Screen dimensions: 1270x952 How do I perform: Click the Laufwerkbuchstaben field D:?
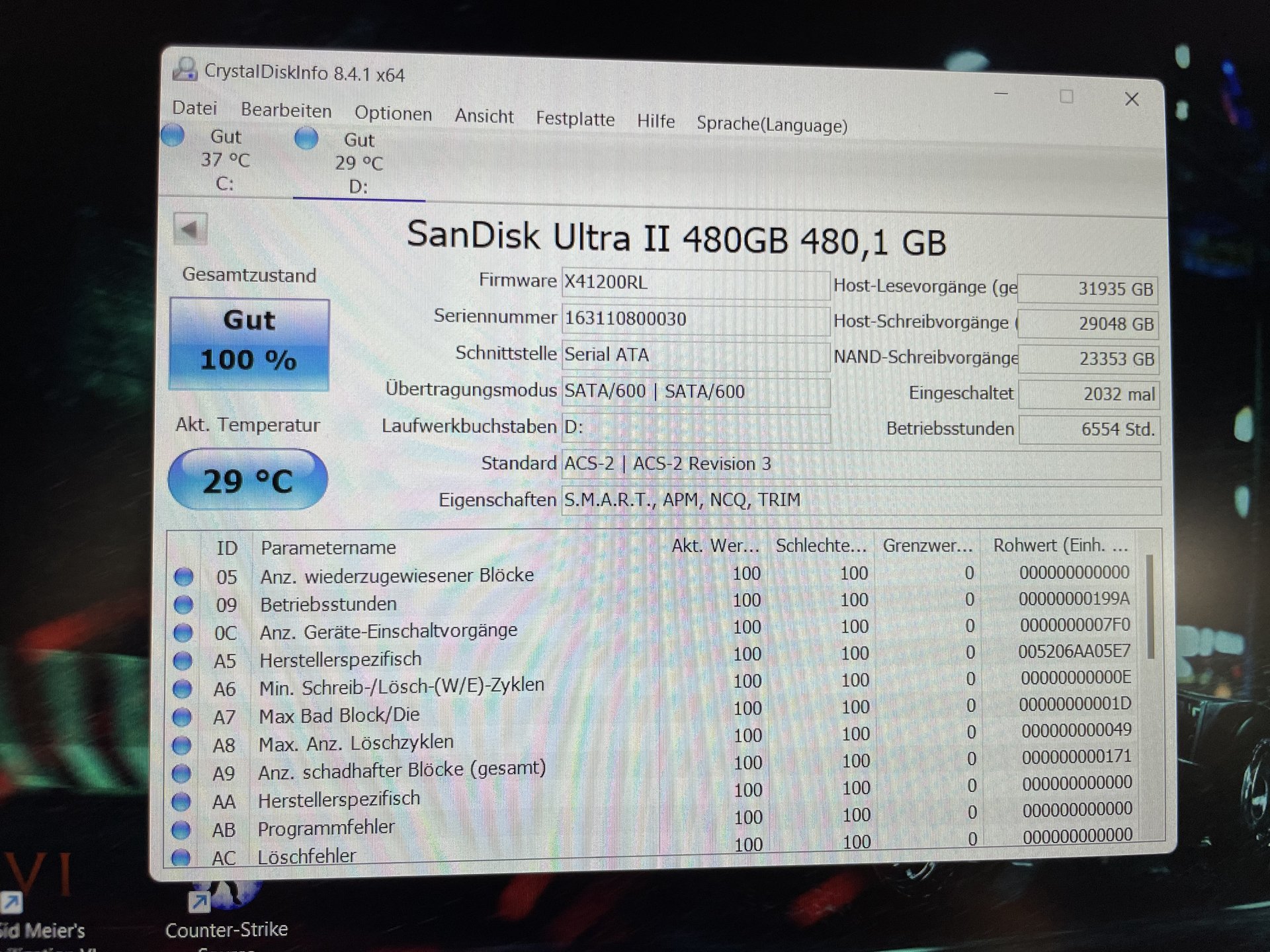click(x=695, y=428)
